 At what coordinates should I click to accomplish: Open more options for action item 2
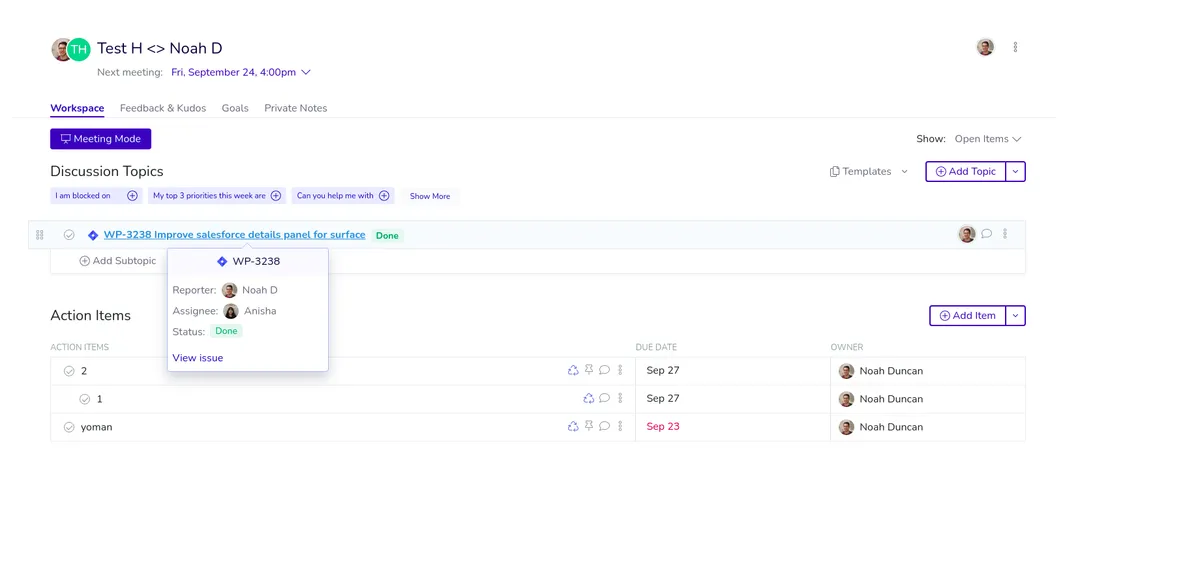point(620,370)
